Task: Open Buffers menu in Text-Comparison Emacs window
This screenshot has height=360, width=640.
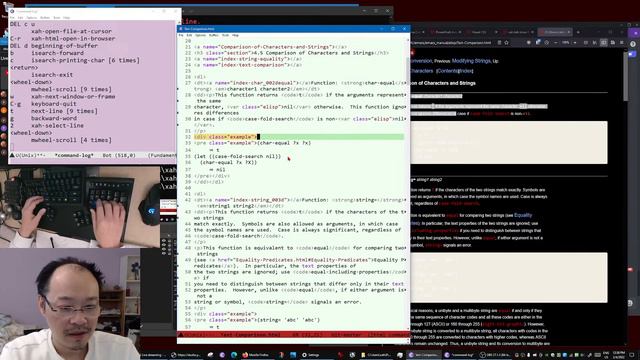Action: pyautogui.click(x=213, y=36)
